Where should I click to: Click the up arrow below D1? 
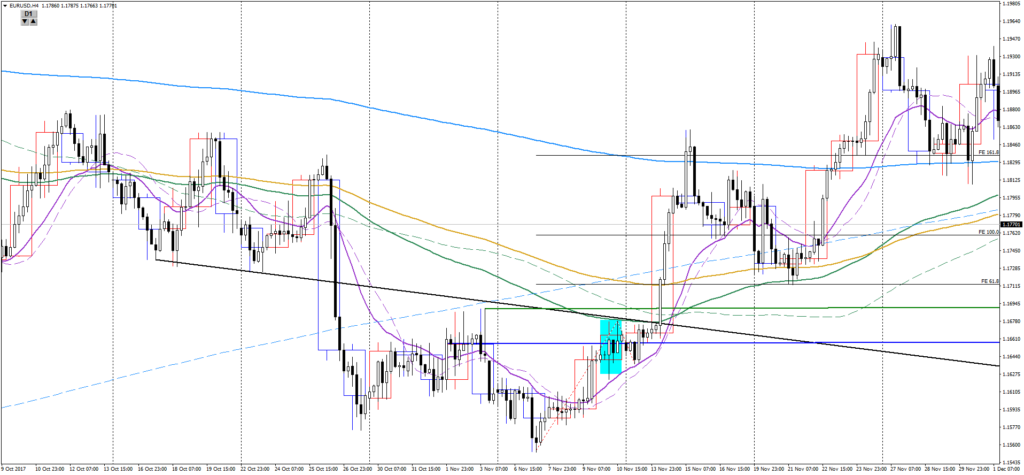click(32, 23)
